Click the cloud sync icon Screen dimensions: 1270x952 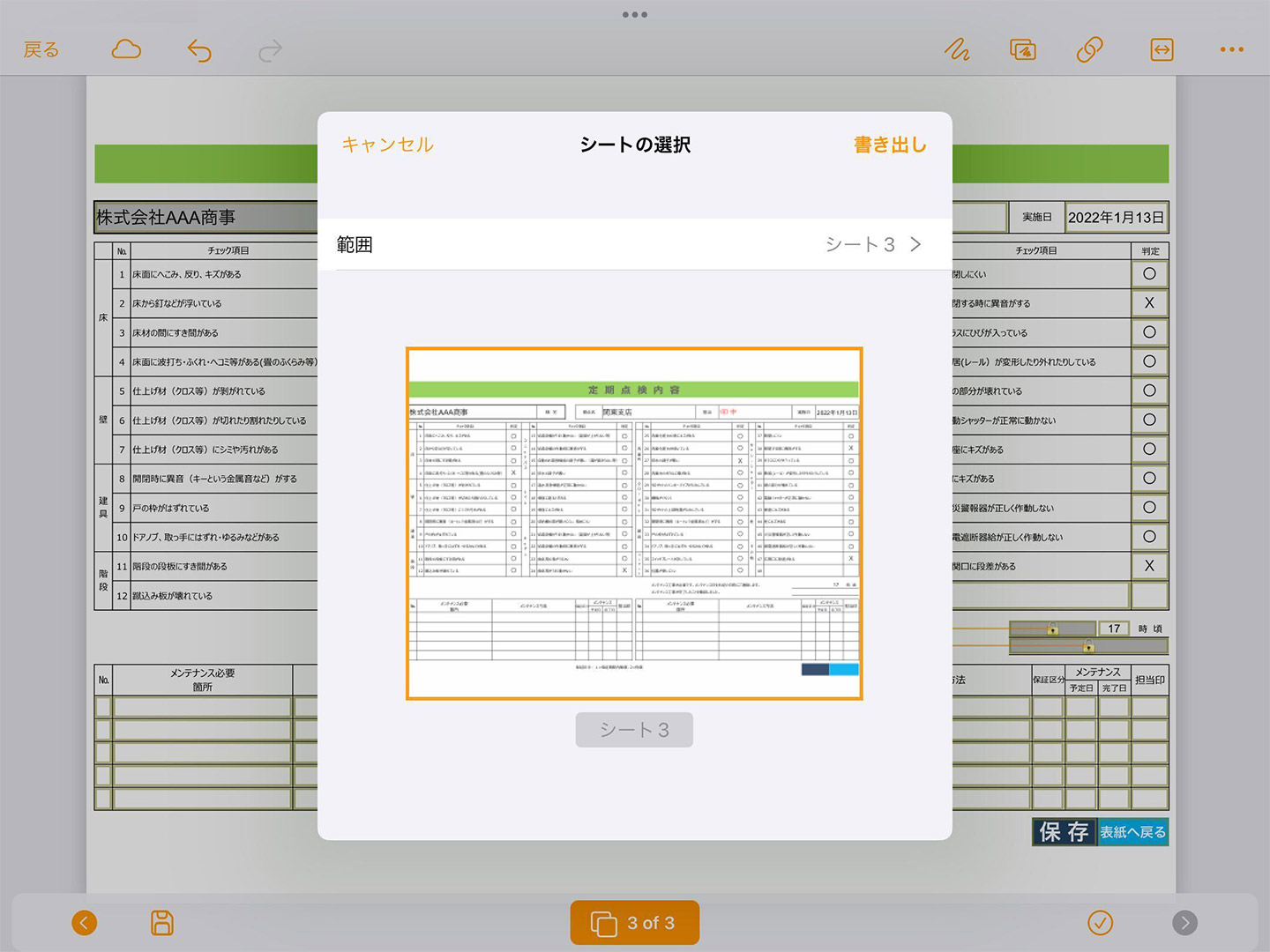tap(126, 49)
